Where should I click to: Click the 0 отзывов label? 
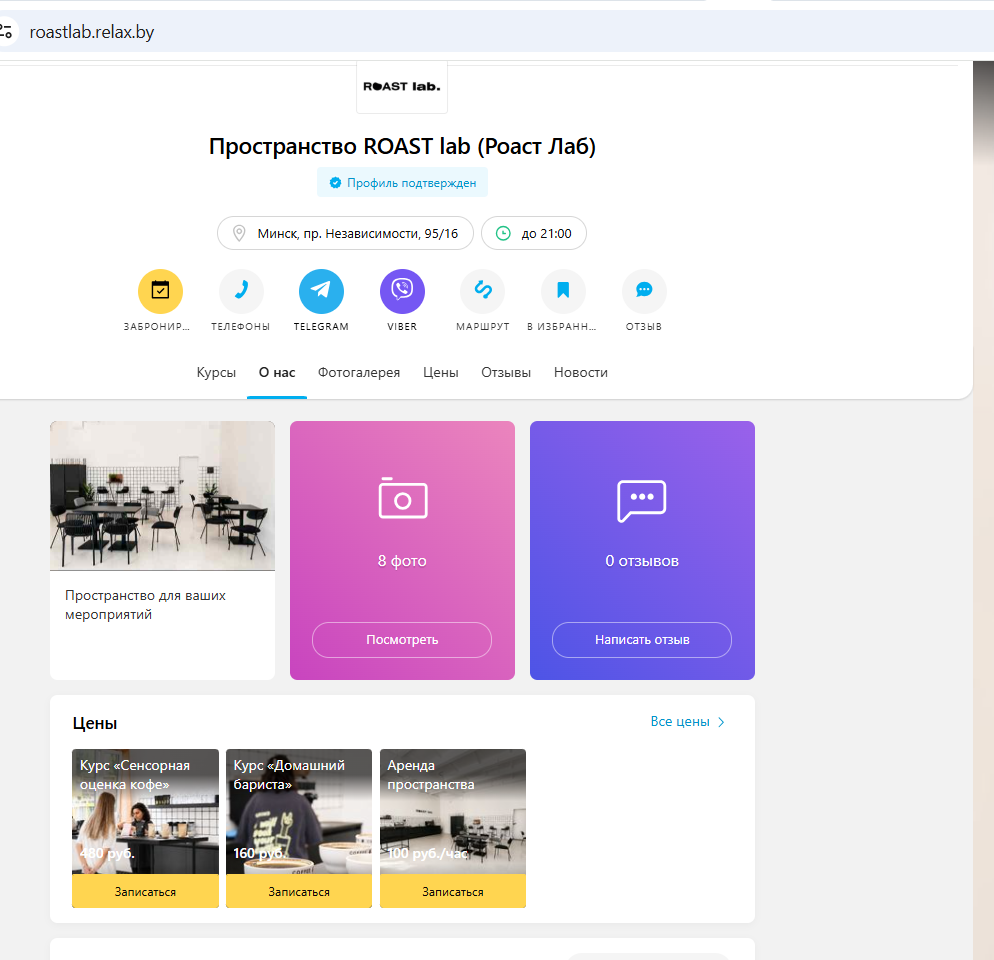click(x=642, y=561)
